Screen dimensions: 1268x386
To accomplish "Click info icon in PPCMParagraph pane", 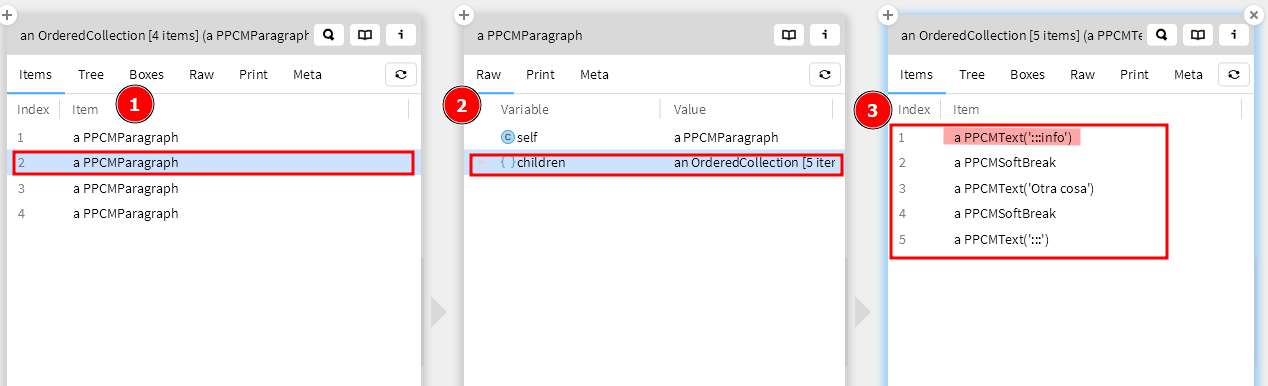I will 825,35.
